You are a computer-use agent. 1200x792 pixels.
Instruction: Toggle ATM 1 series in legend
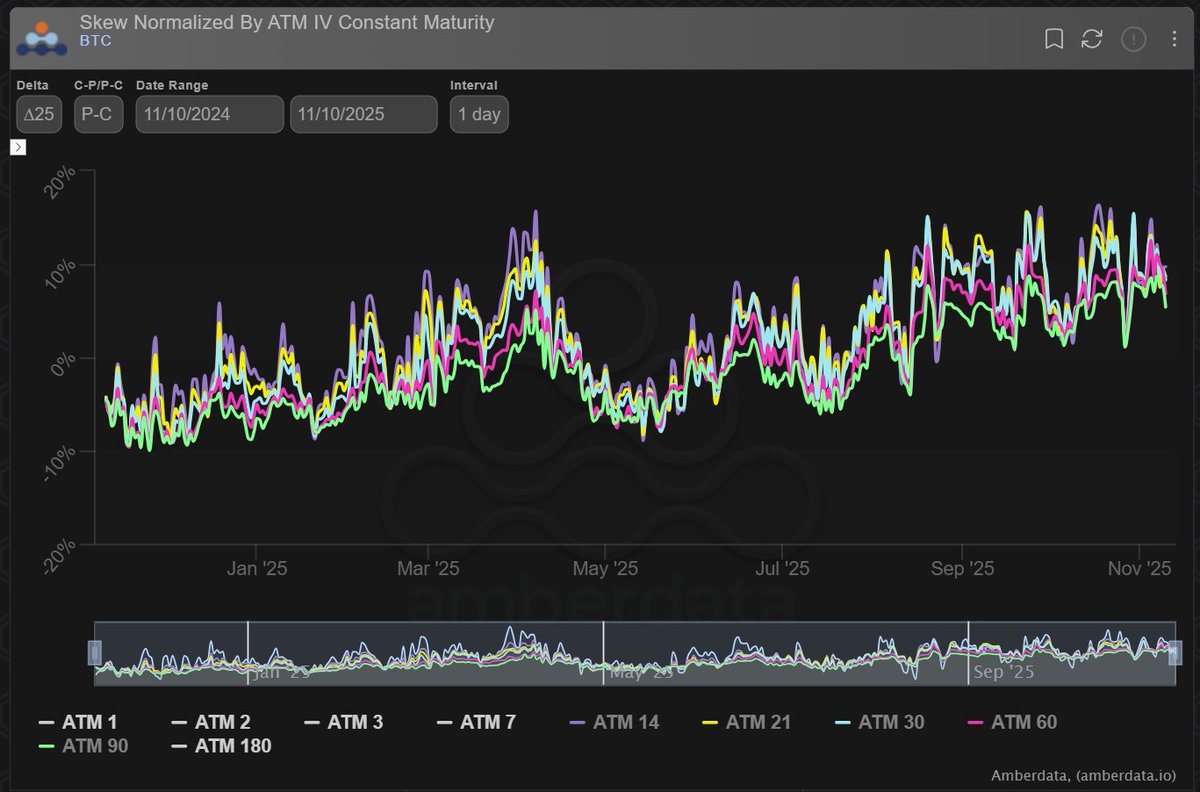click(x=78, y=721)
